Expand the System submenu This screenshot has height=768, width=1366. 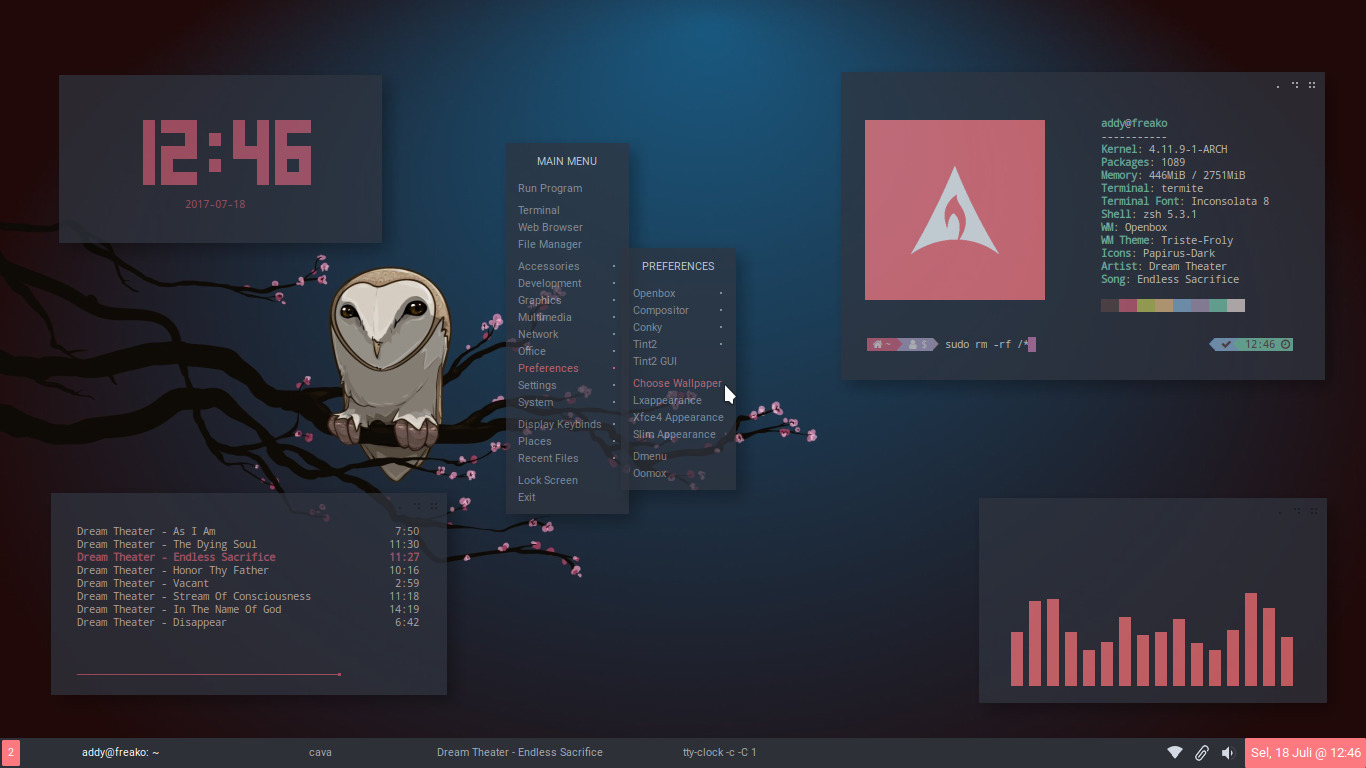pyautogui.click(x=567, y=402)
